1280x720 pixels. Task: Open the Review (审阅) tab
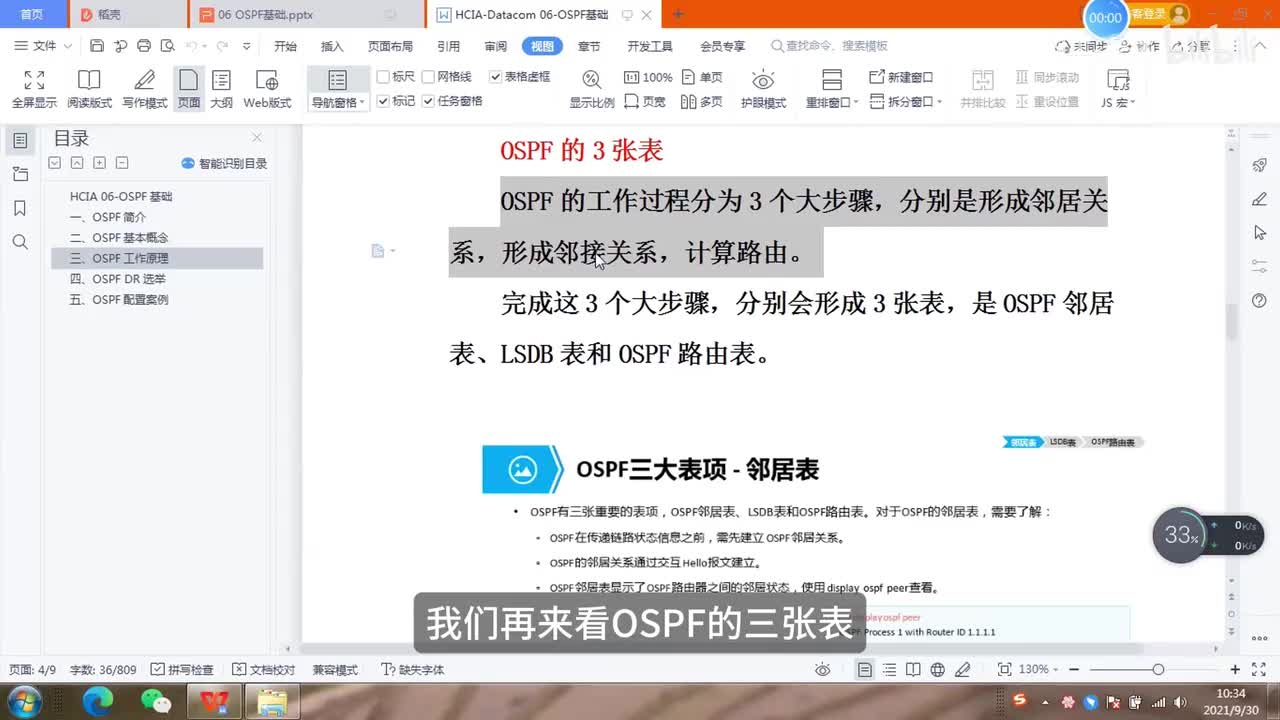(495, 46)
